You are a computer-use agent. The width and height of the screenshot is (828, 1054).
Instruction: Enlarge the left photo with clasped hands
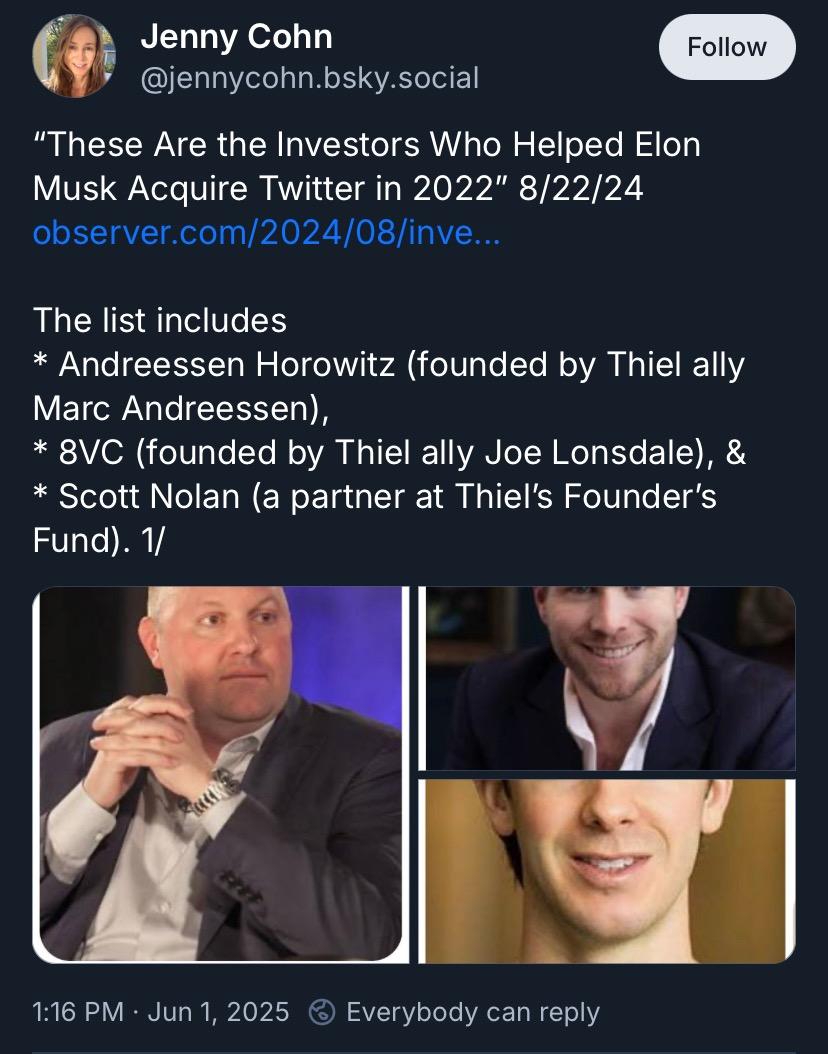coord(220,773)
